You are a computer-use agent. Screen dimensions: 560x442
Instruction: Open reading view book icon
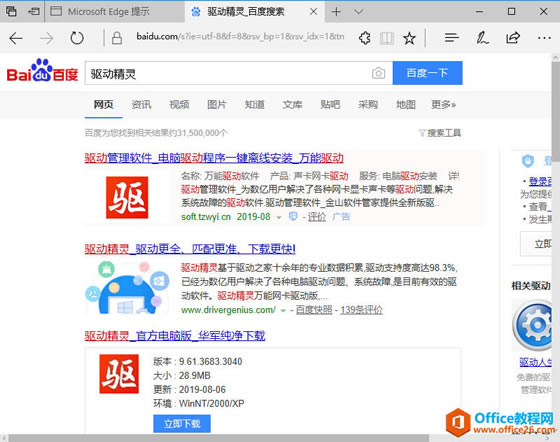pyautogui.click(x=387, y=38)
